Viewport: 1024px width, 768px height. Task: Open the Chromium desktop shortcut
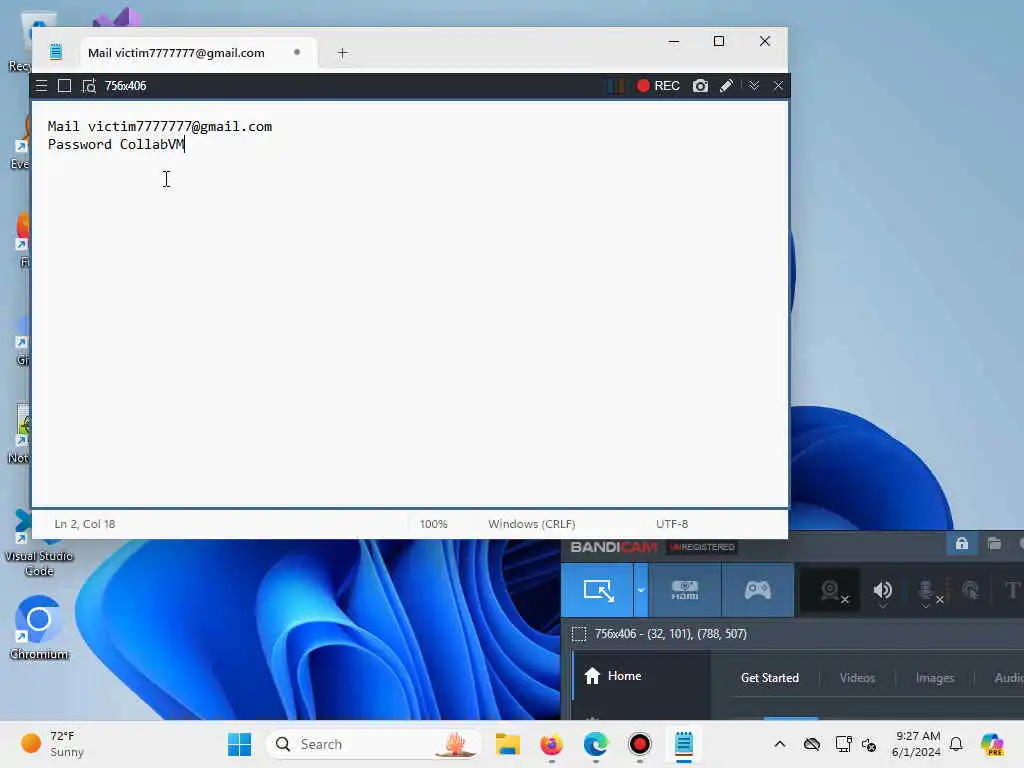pos(39,628)
